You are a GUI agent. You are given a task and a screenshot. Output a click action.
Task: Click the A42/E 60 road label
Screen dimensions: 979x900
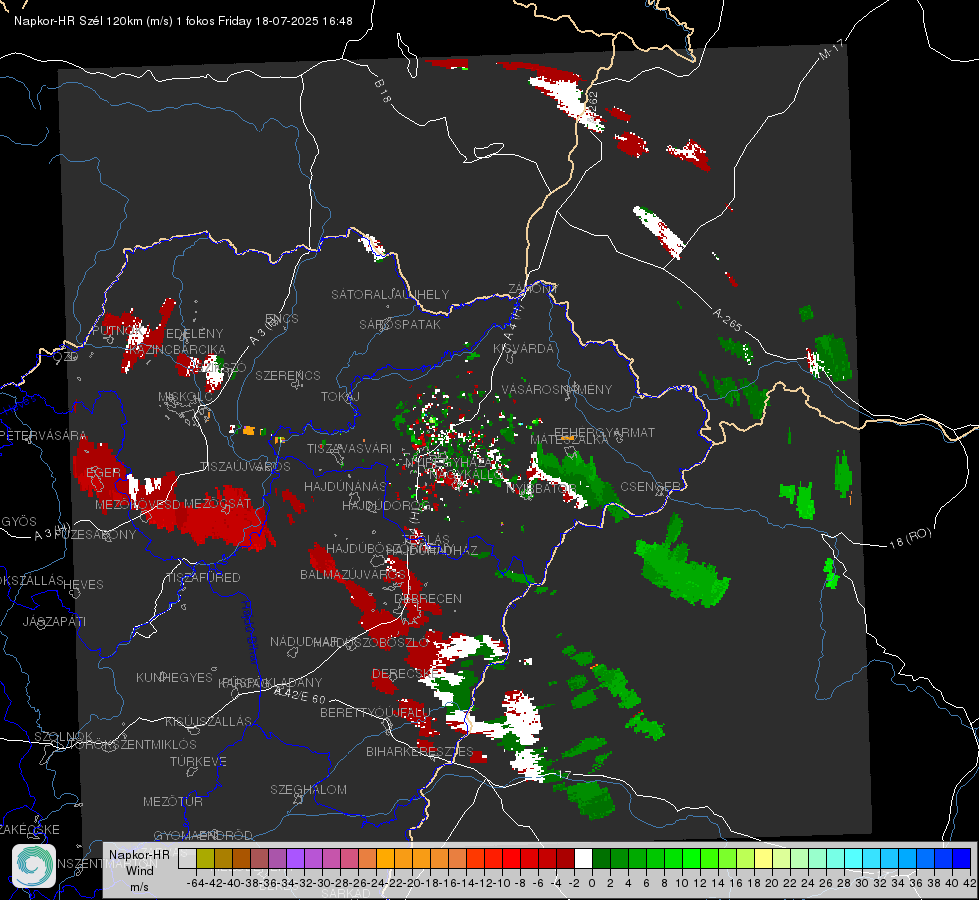point(300,695)
